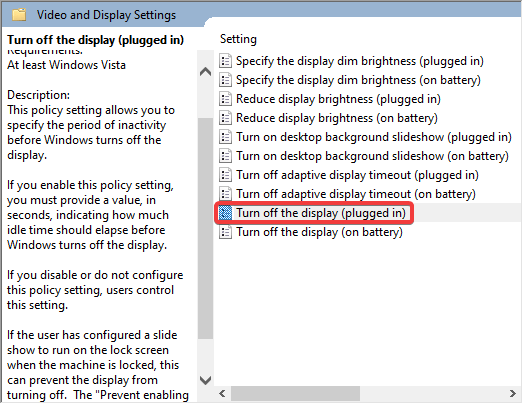This screenshot has width=523, height=404.
Task: Select Specify the display dim brightness (plugged in) text
Action: coord(360,61)
